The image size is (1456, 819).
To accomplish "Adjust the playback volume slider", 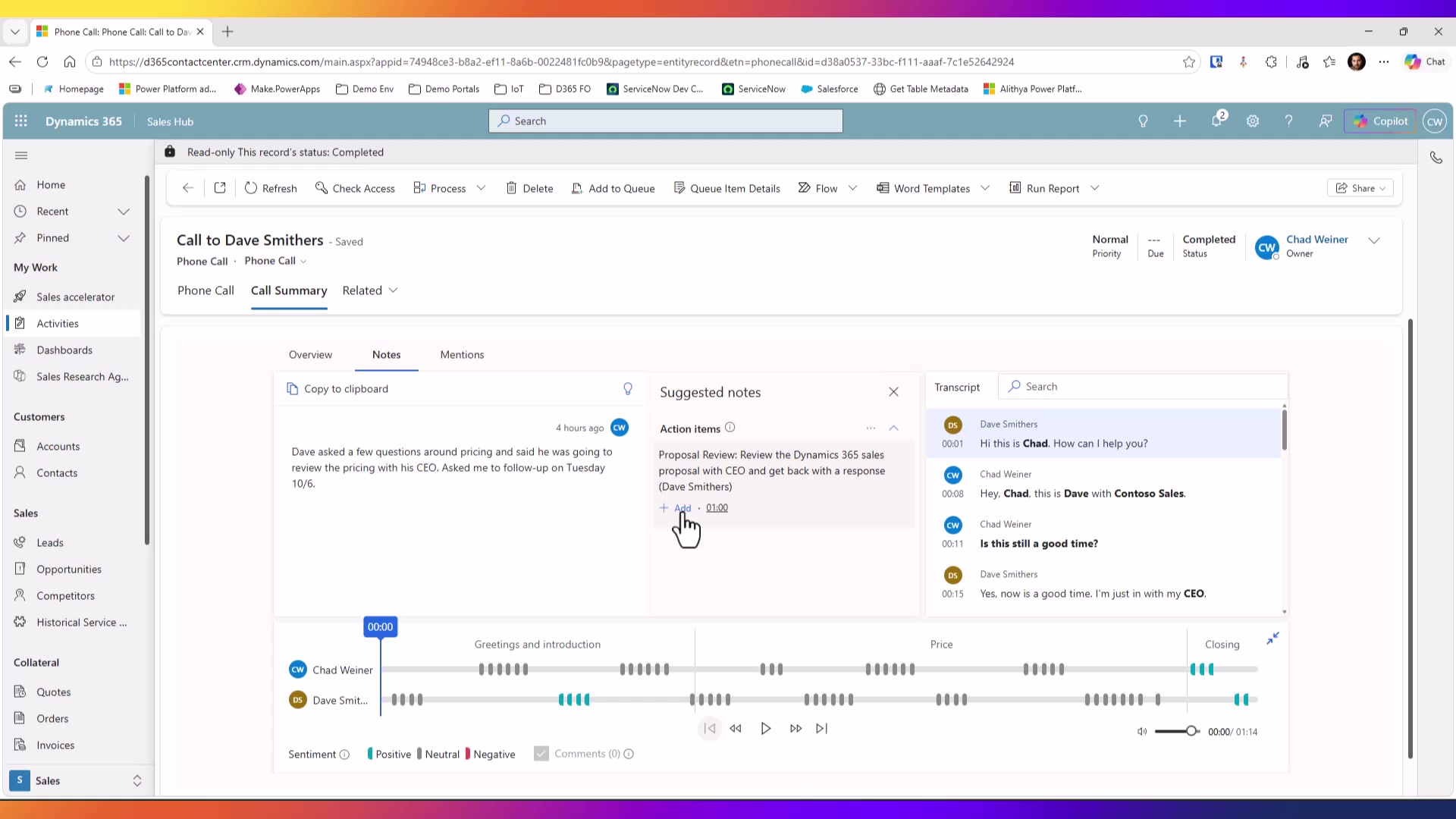I will pyautogui.click(x=1177, y=732).
